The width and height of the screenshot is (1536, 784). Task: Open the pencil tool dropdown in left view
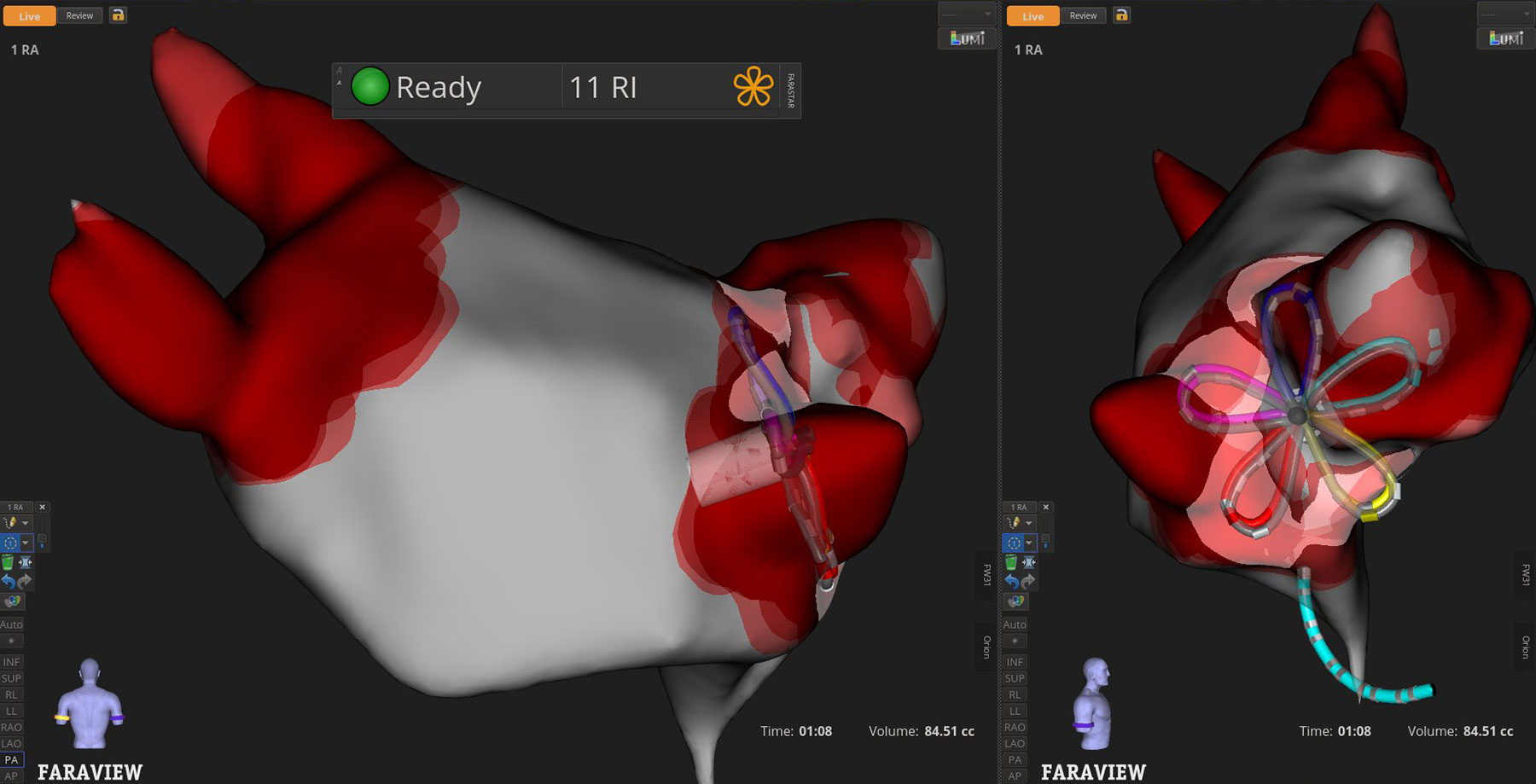click(x=26, y=523)
